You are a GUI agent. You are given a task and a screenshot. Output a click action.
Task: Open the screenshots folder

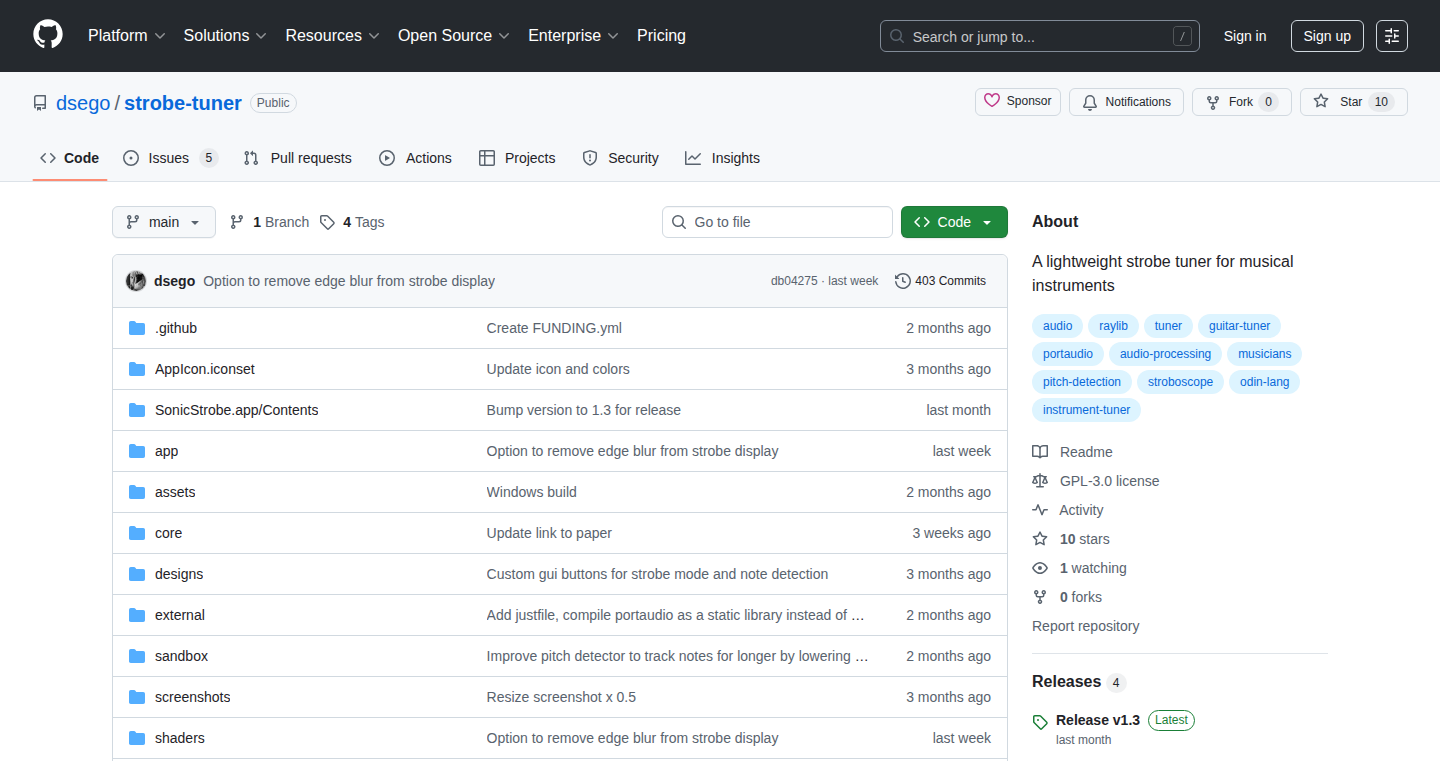pos(193,697)
